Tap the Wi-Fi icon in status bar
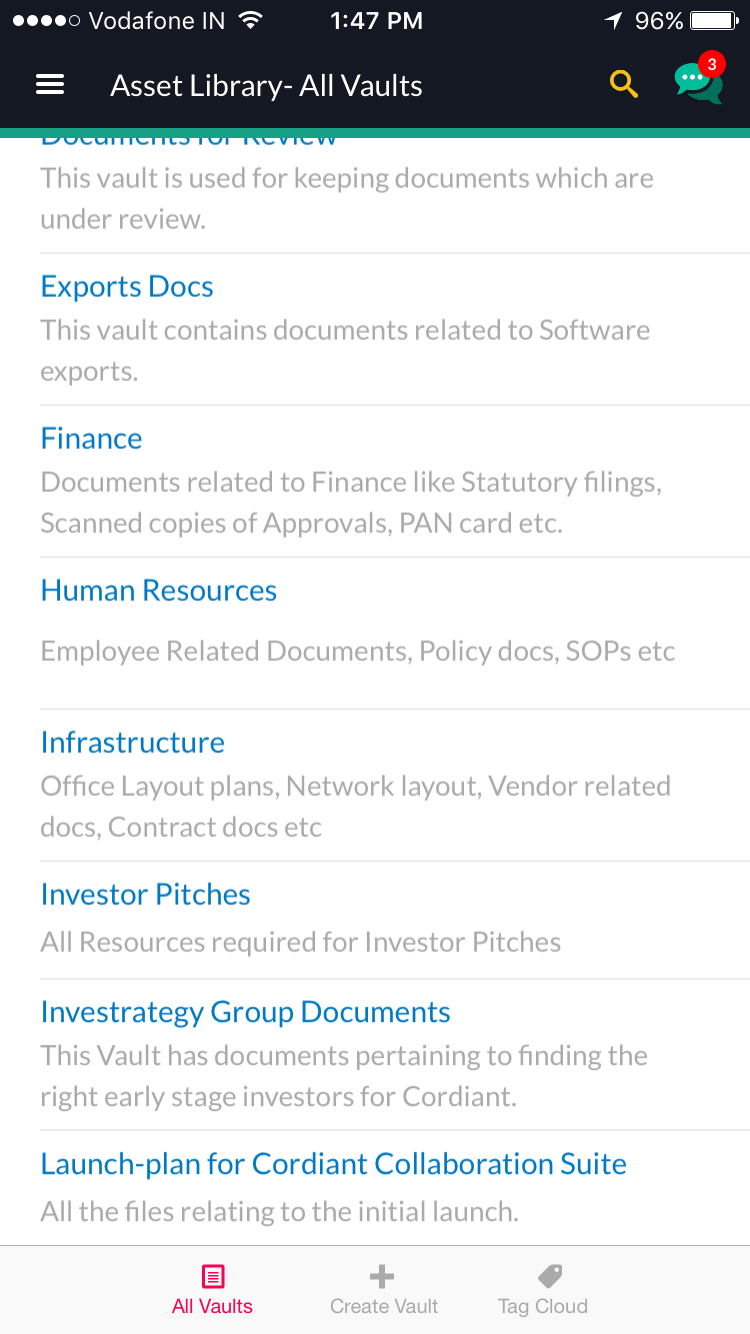The height and width of the screenshot is (1334, 750). pyautogui.click(x=251, y=21)
